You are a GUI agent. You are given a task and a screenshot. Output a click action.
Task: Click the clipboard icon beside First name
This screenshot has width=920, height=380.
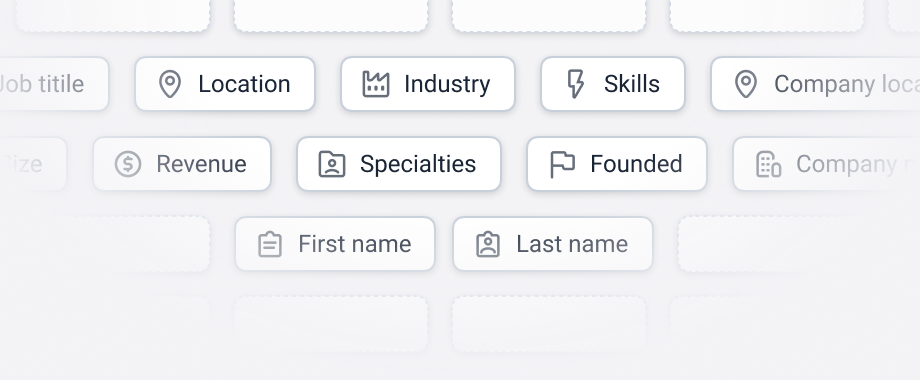tap(270, 244)
